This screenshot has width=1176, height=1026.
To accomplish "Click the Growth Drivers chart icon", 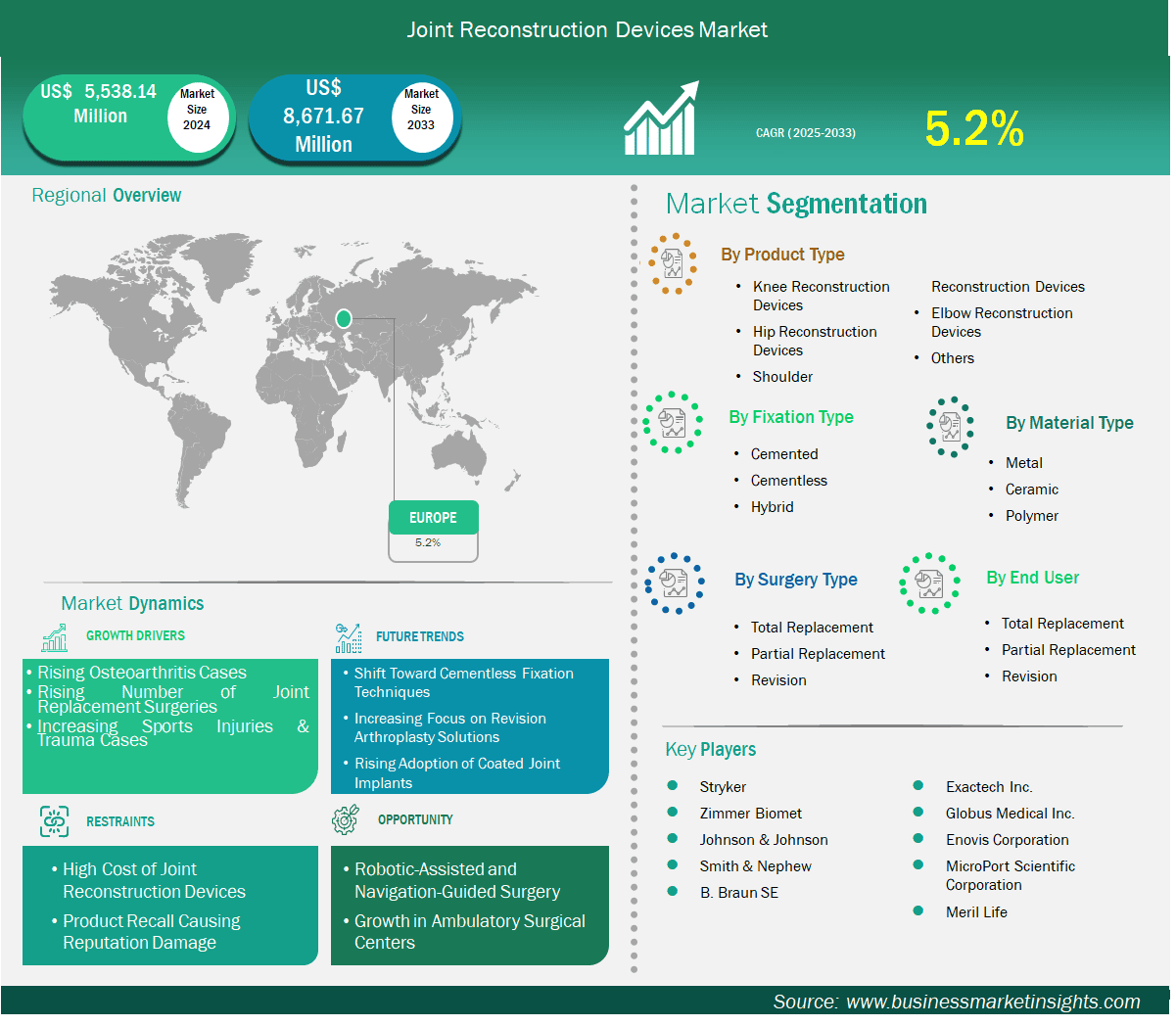I will [x=55, y=637].
